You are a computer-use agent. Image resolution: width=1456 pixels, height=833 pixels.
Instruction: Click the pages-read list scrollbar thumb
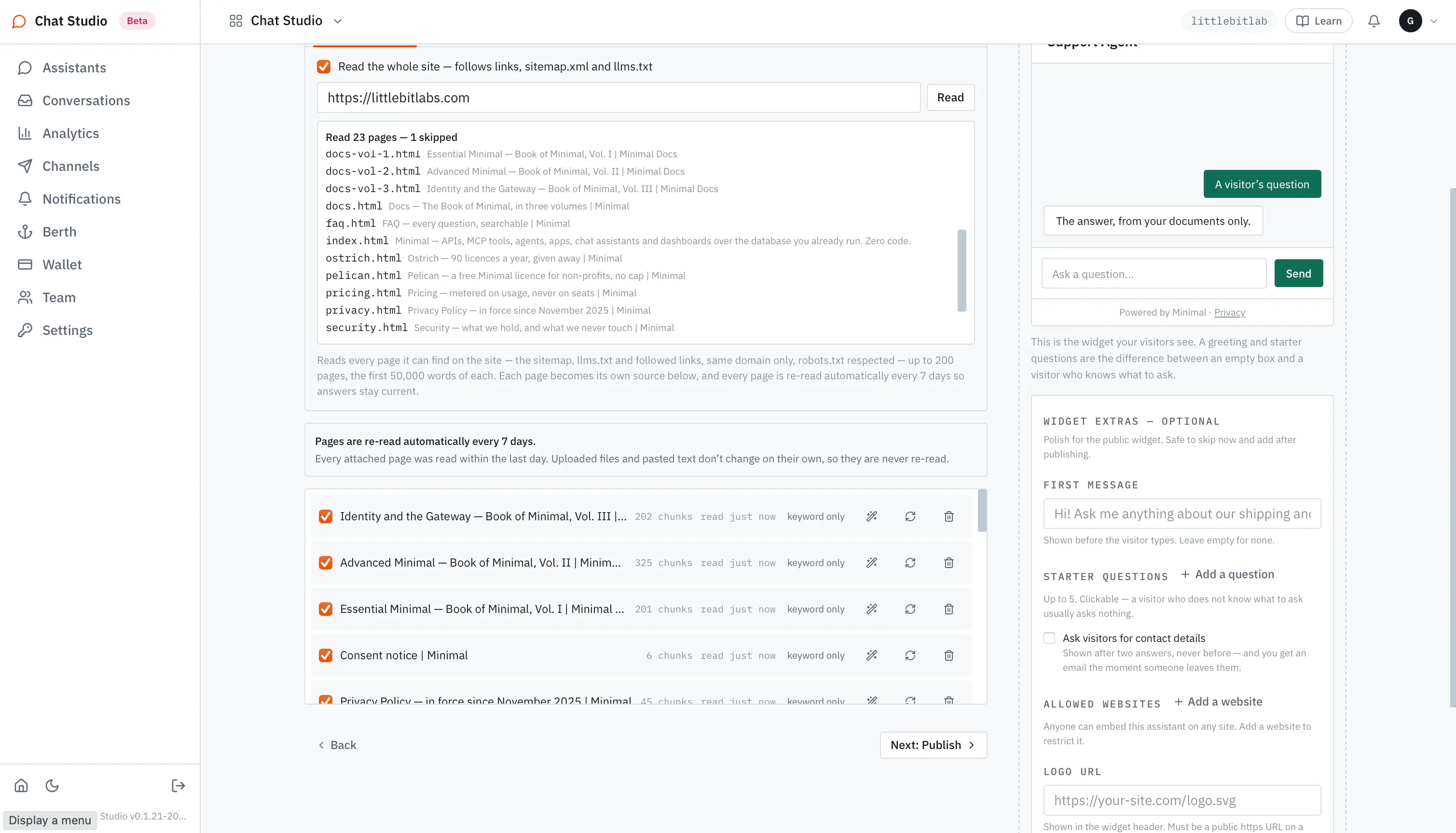(962, 271)
